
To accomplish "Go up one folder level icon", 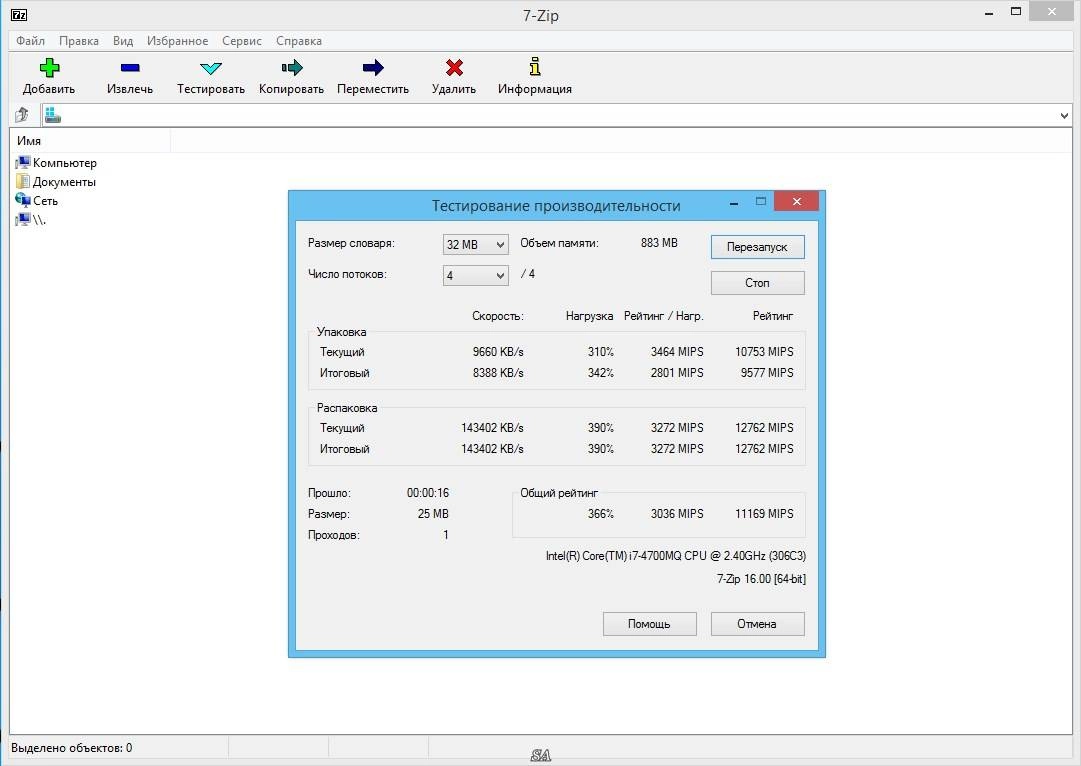I will (22, 115).
